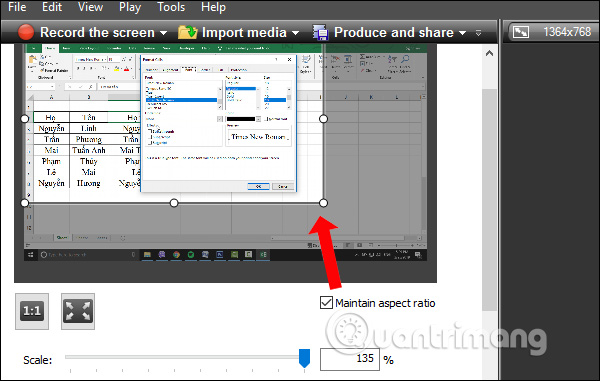This screenshot has height=381, width=600.
Task: Click the bottom-left crop handle
Action: tap(24, 203)
